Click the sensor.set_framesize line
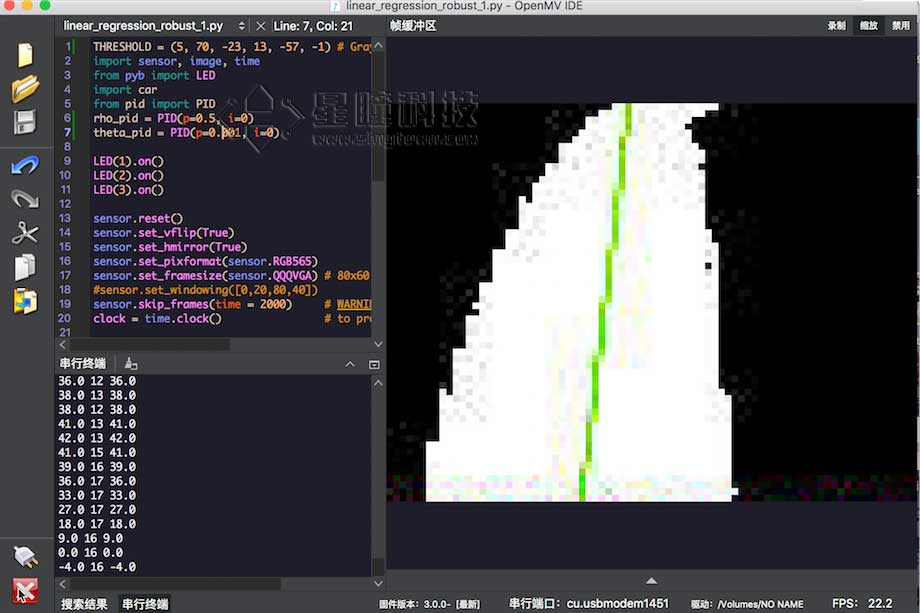The height and width of the screenshot is (613, 920). coord(231,275)
